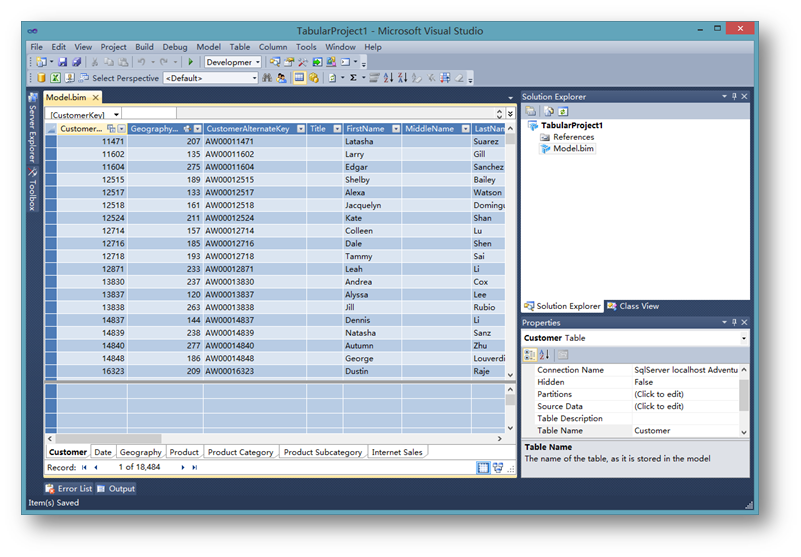
Task: Open filter dropdown on MiddleName column
Action: tap(465, 129)
